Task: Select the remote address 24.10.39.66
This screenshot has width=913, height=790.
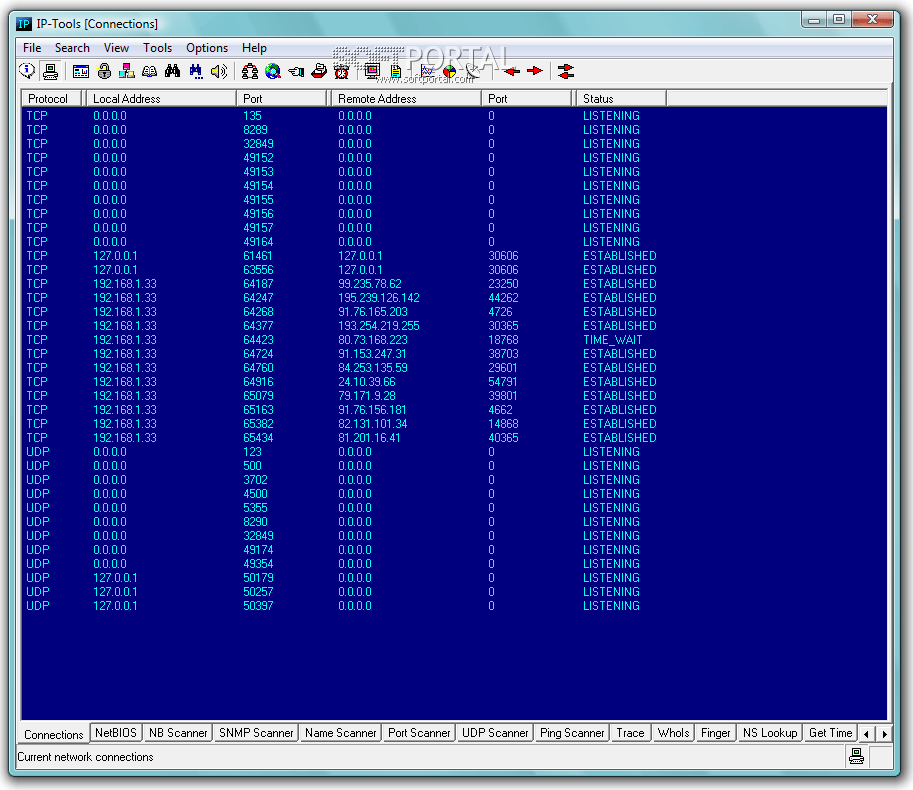Action: 366,381
